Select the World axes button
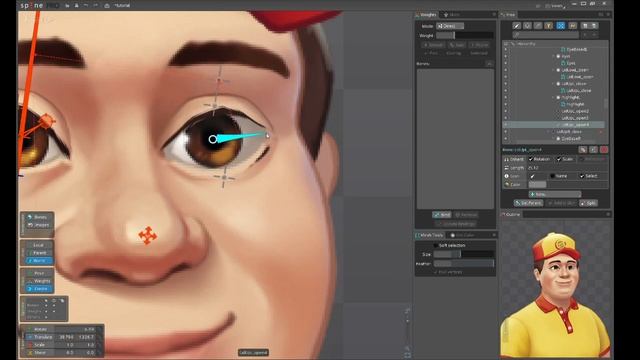Viewport: 640px width, 360px height. click(x=39, y=260)
